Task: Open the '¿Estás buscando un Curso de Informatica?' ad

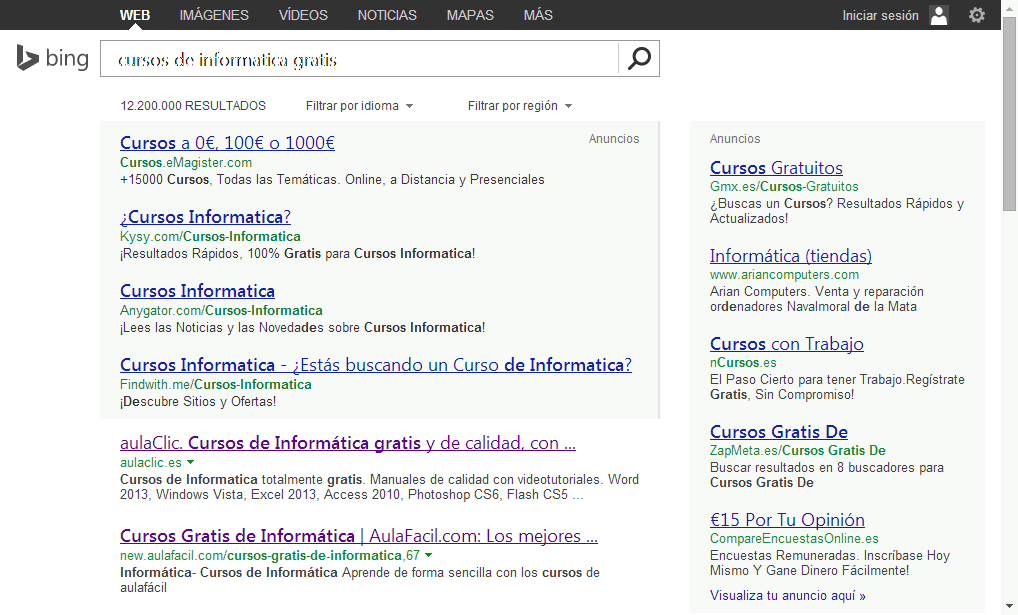Action: pos(376,365)
